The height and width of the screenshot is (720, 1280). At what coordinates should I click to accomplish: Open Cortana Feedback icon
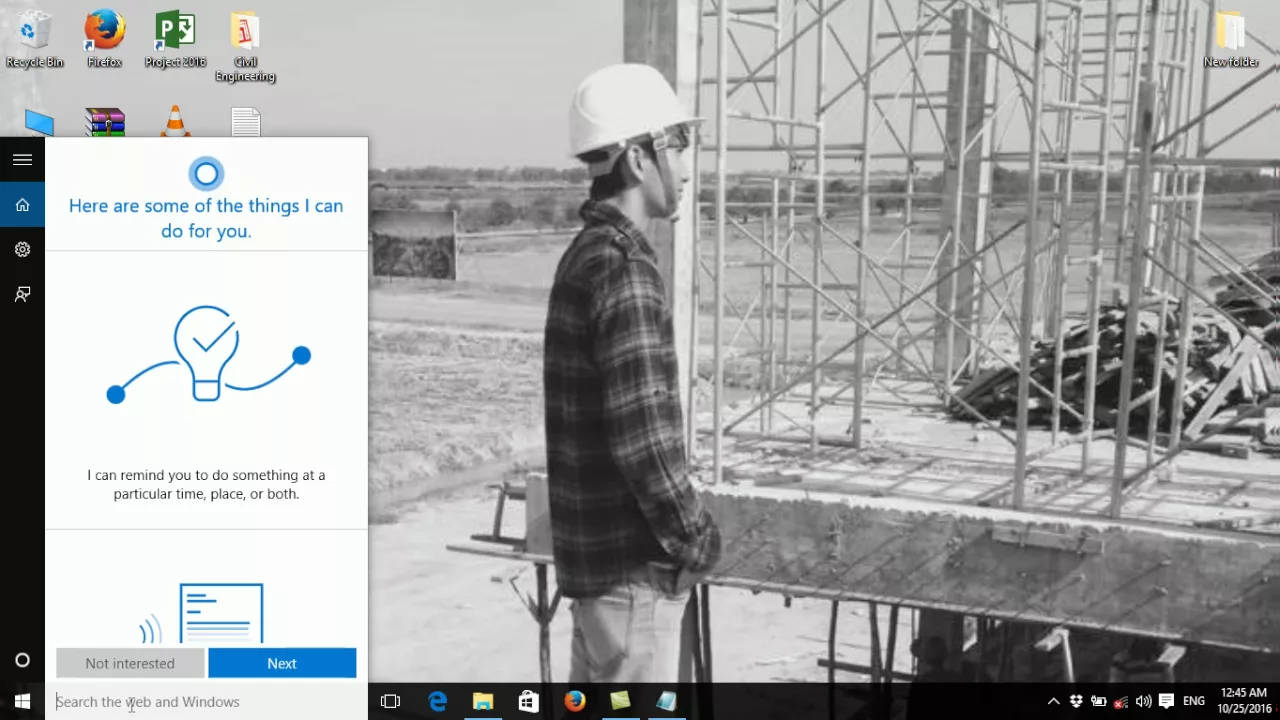(22, 294)
